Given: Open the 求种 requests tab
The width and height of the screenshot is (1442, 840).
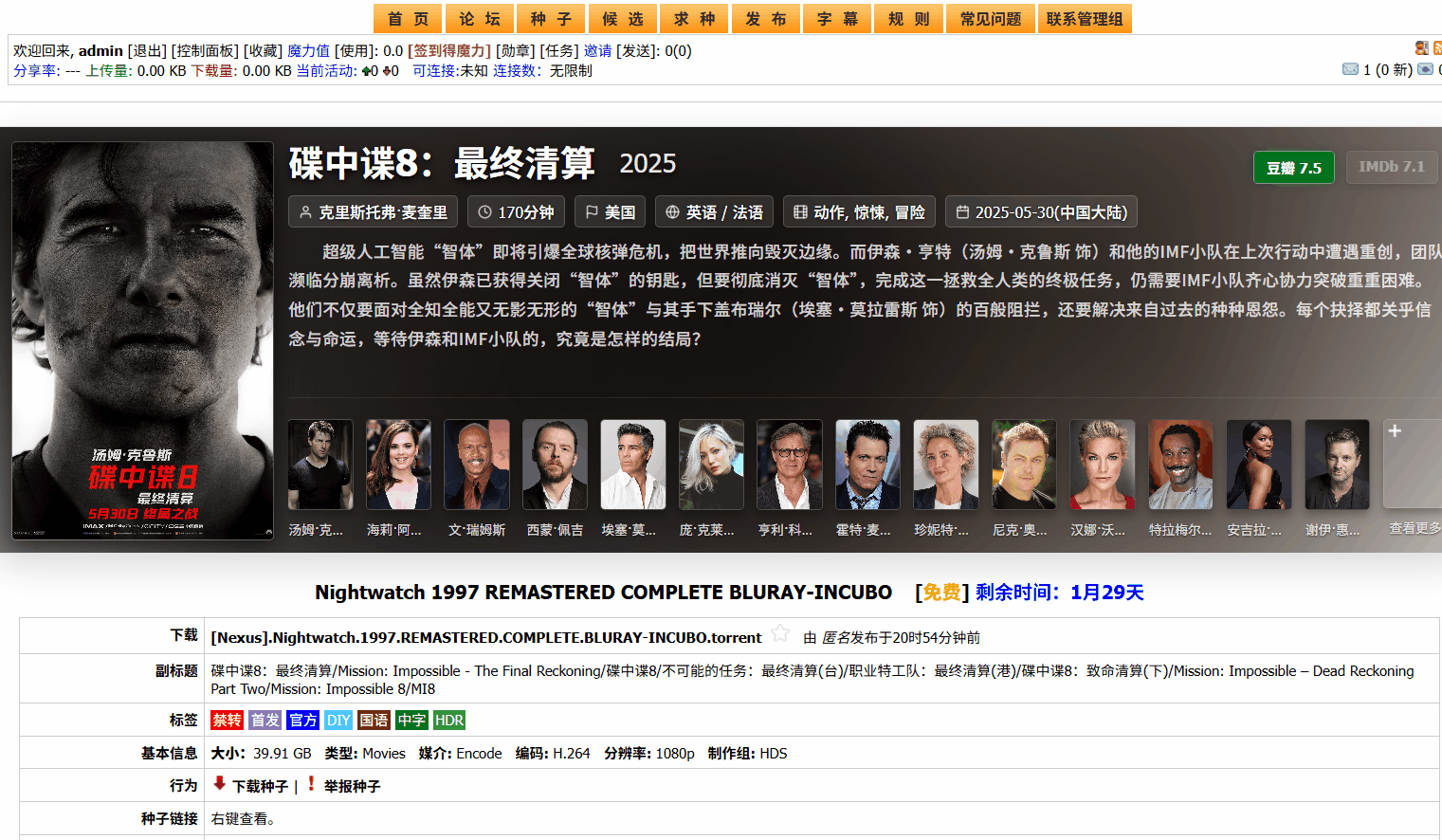Looking at the screenshot, I should 695,19.
